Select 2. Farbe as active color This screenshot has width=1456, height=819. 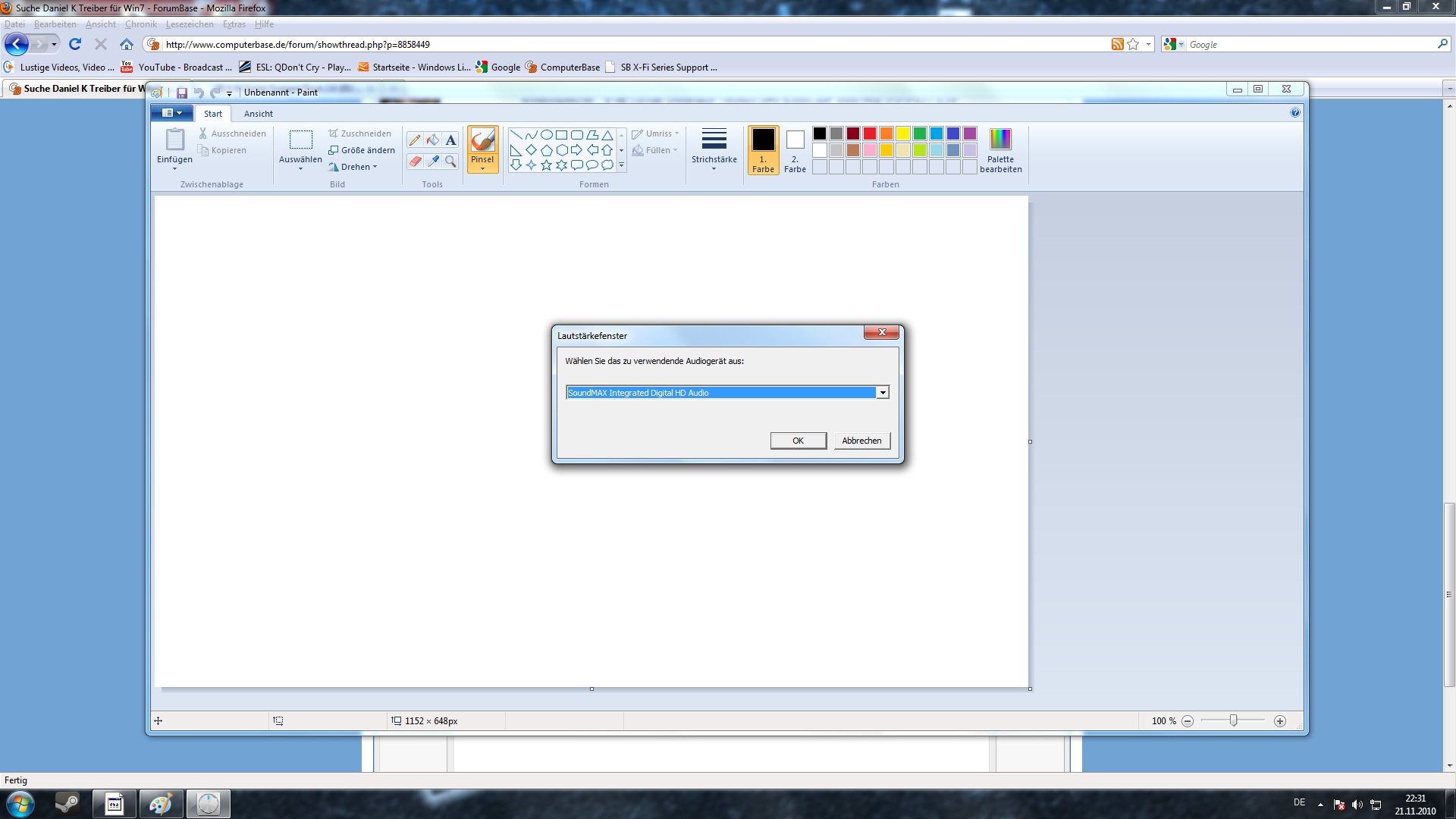pos(795,149)
